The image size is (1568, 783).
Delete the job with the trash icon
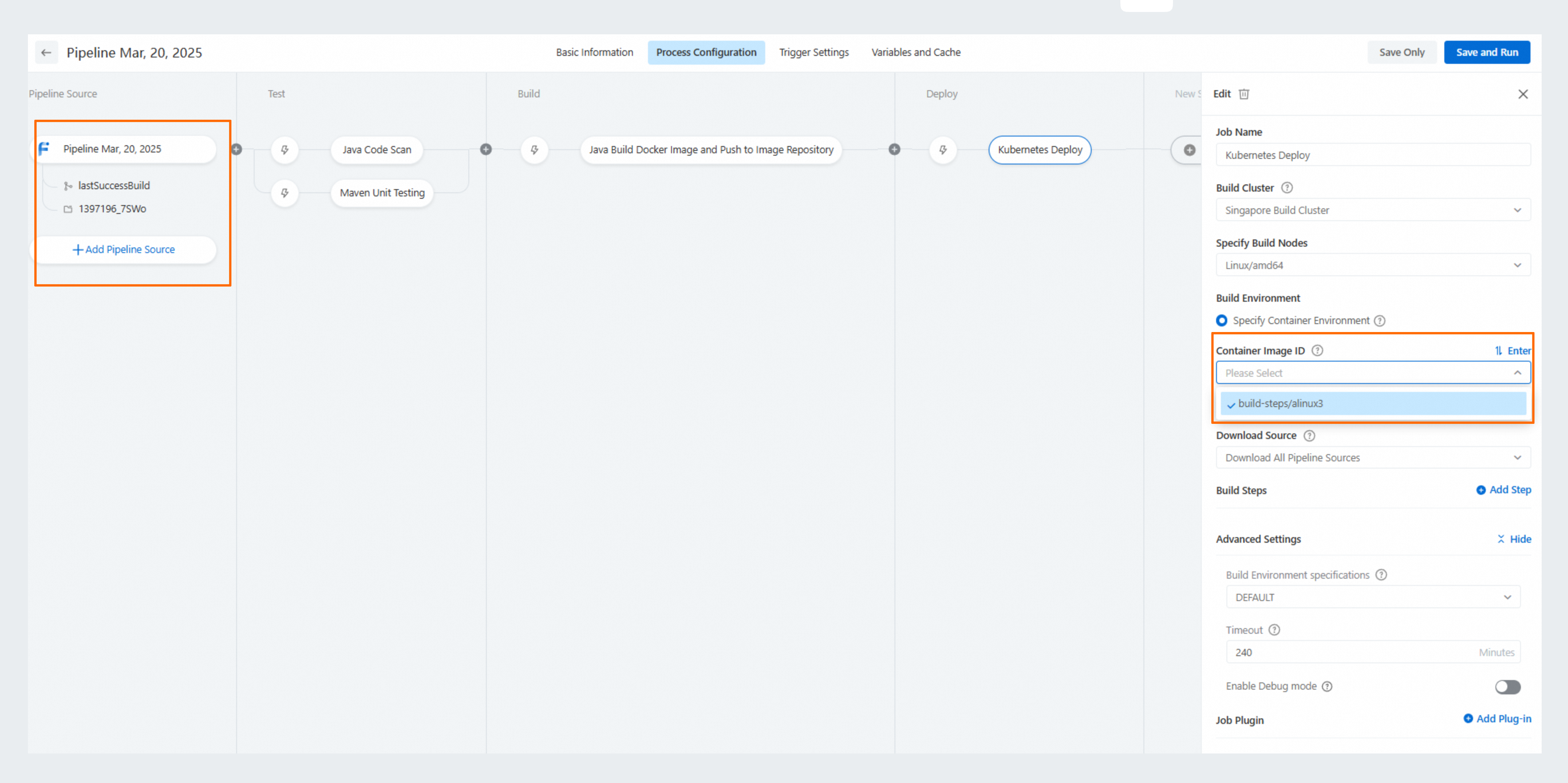tap(1244, 94)
